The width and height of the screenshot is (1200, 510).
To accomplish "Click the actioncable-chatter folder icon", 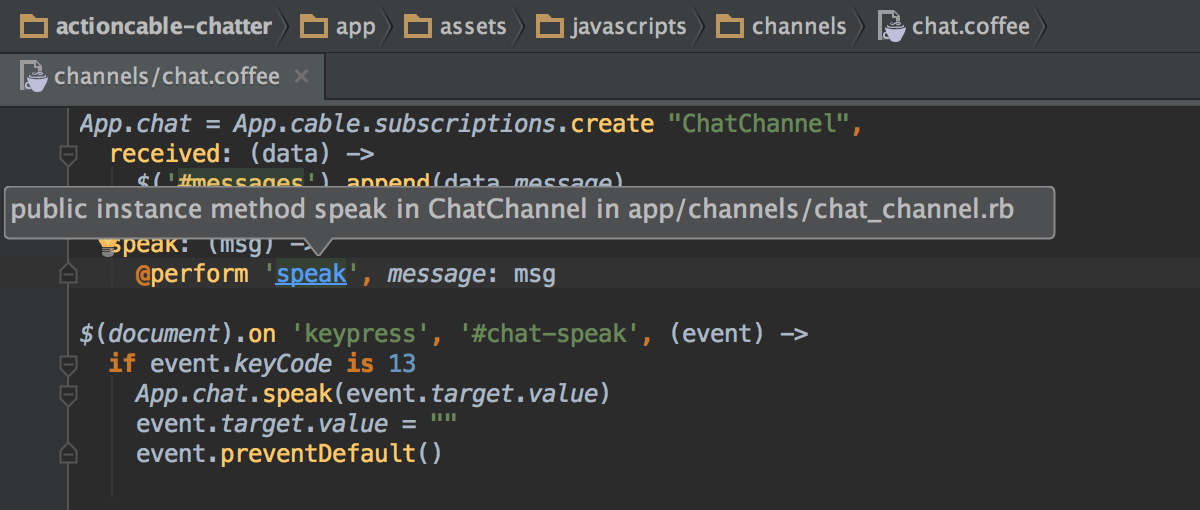I will click(35, 26).
